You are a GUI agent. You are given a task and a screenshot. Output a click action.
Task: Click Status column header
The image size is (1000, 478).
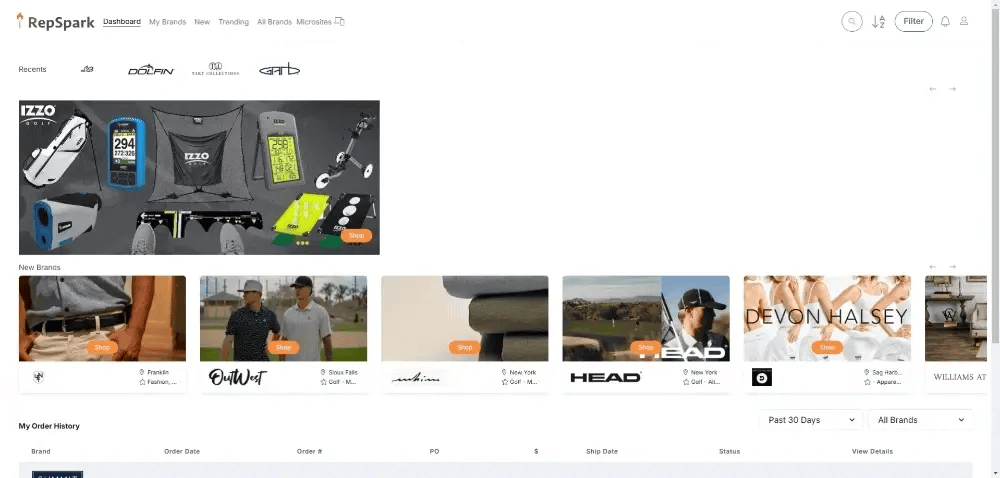pyautogui.click(x=730, y=451)
